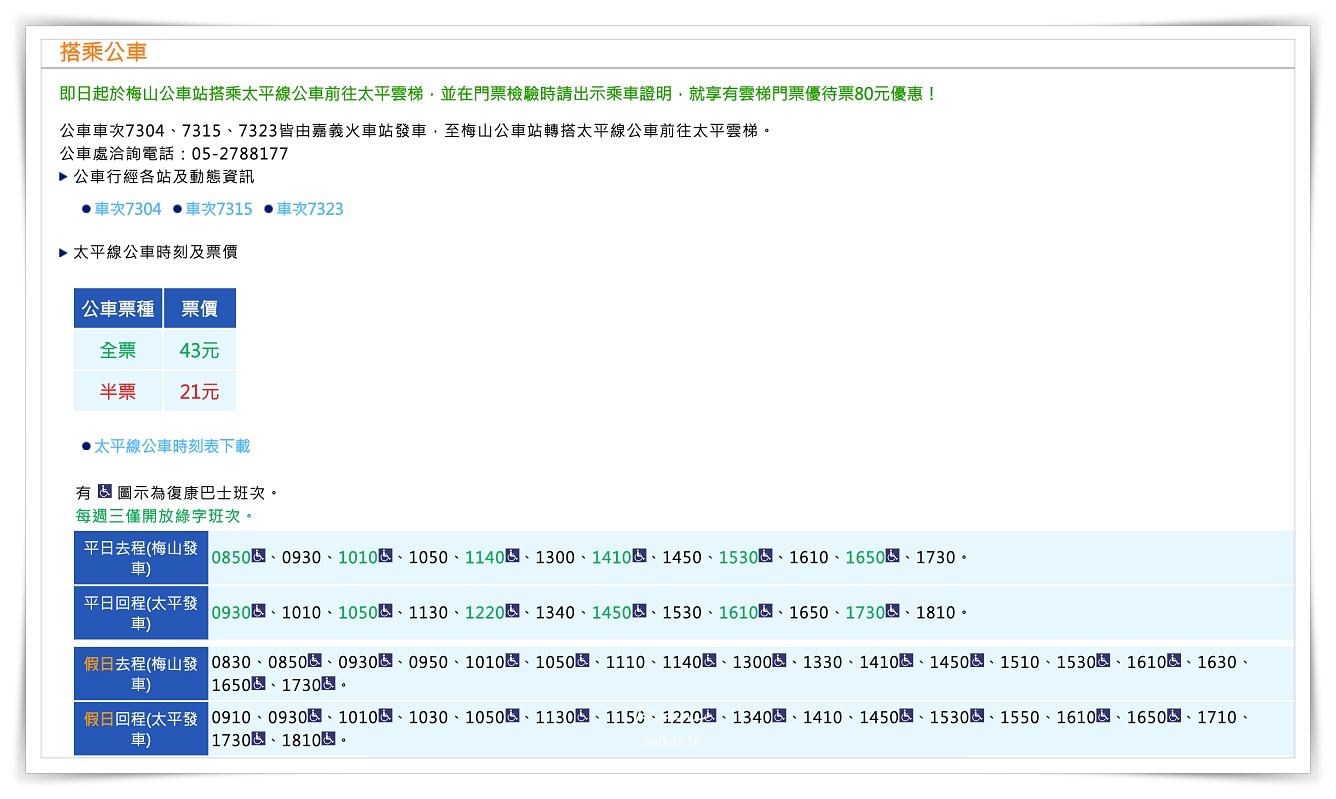Select the 半票 cell in fare table
Viewport: 1336px width, 799px height.
[118, 391]
